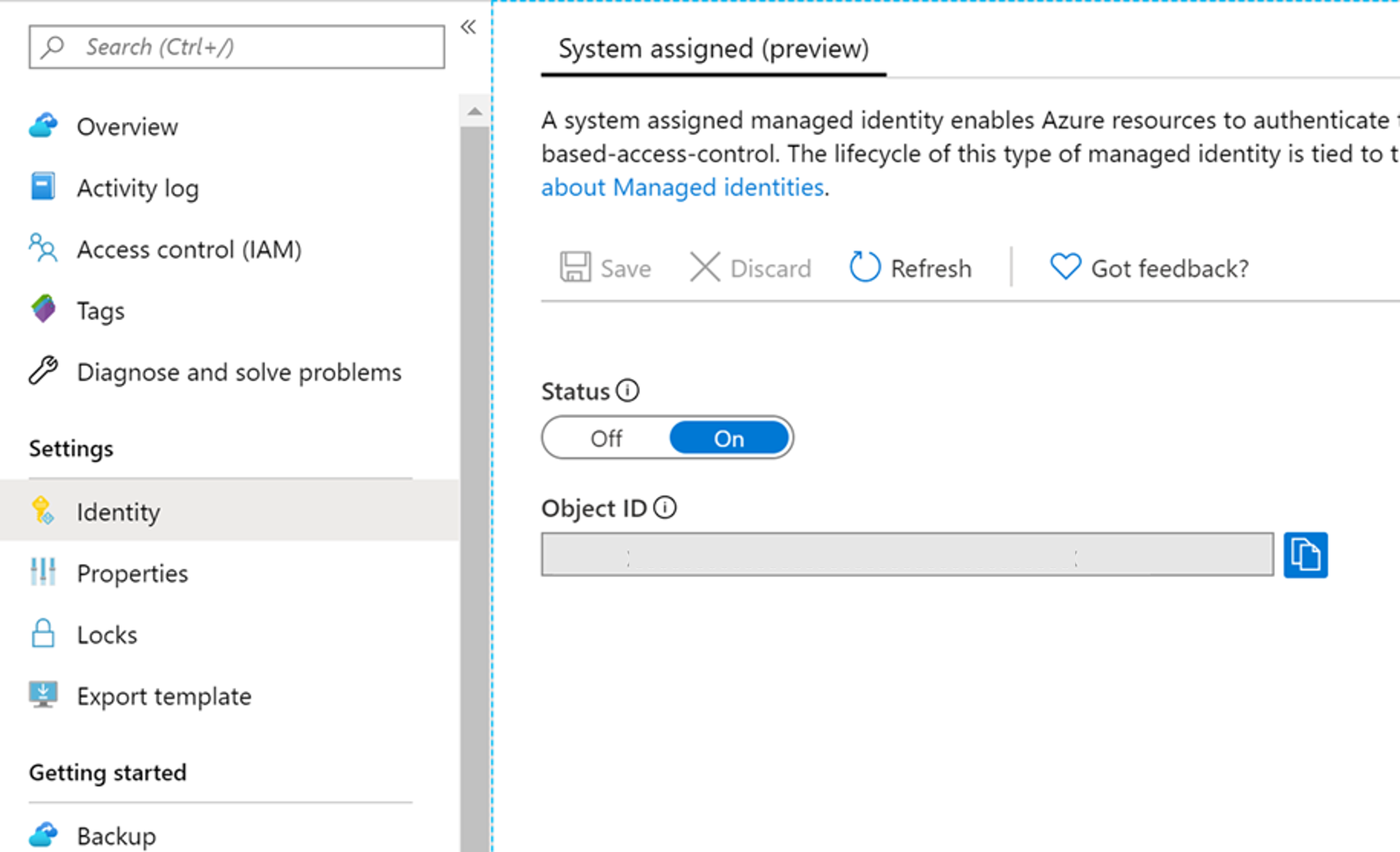Click the Object ID copy icon

point(1307,555)
